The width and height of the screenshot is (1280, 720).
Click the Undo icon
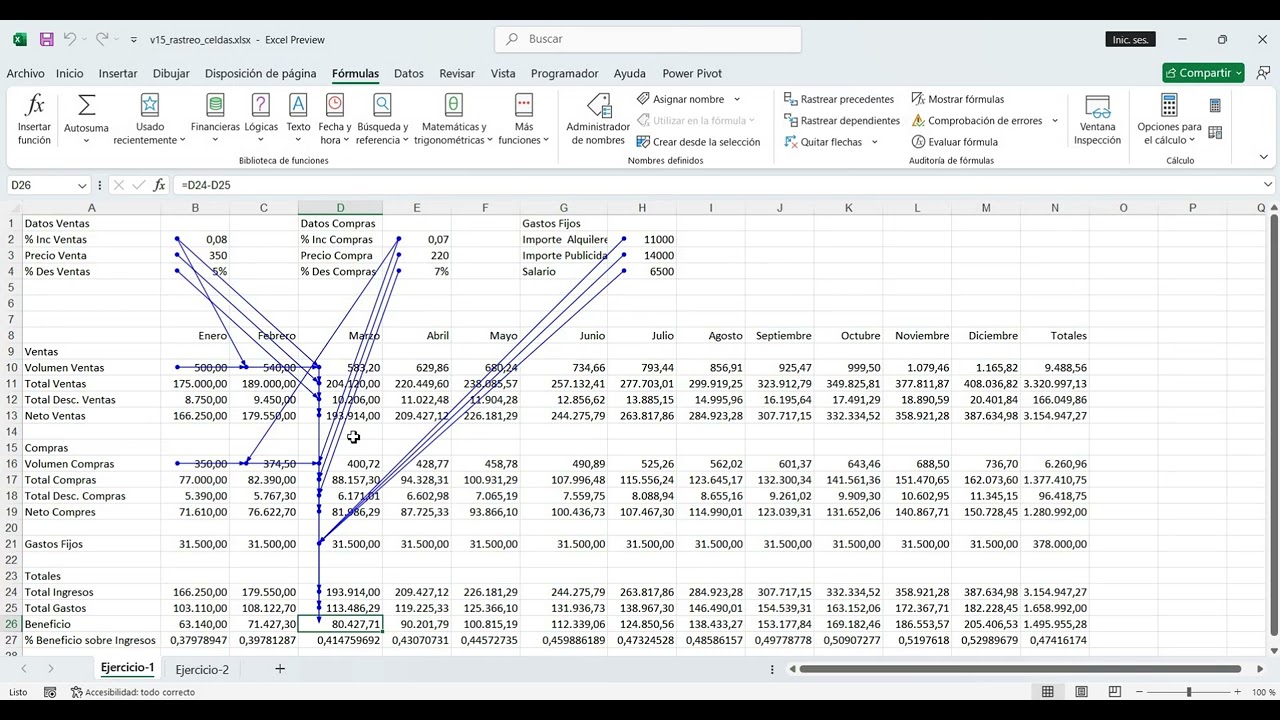(x=70, y=39)
